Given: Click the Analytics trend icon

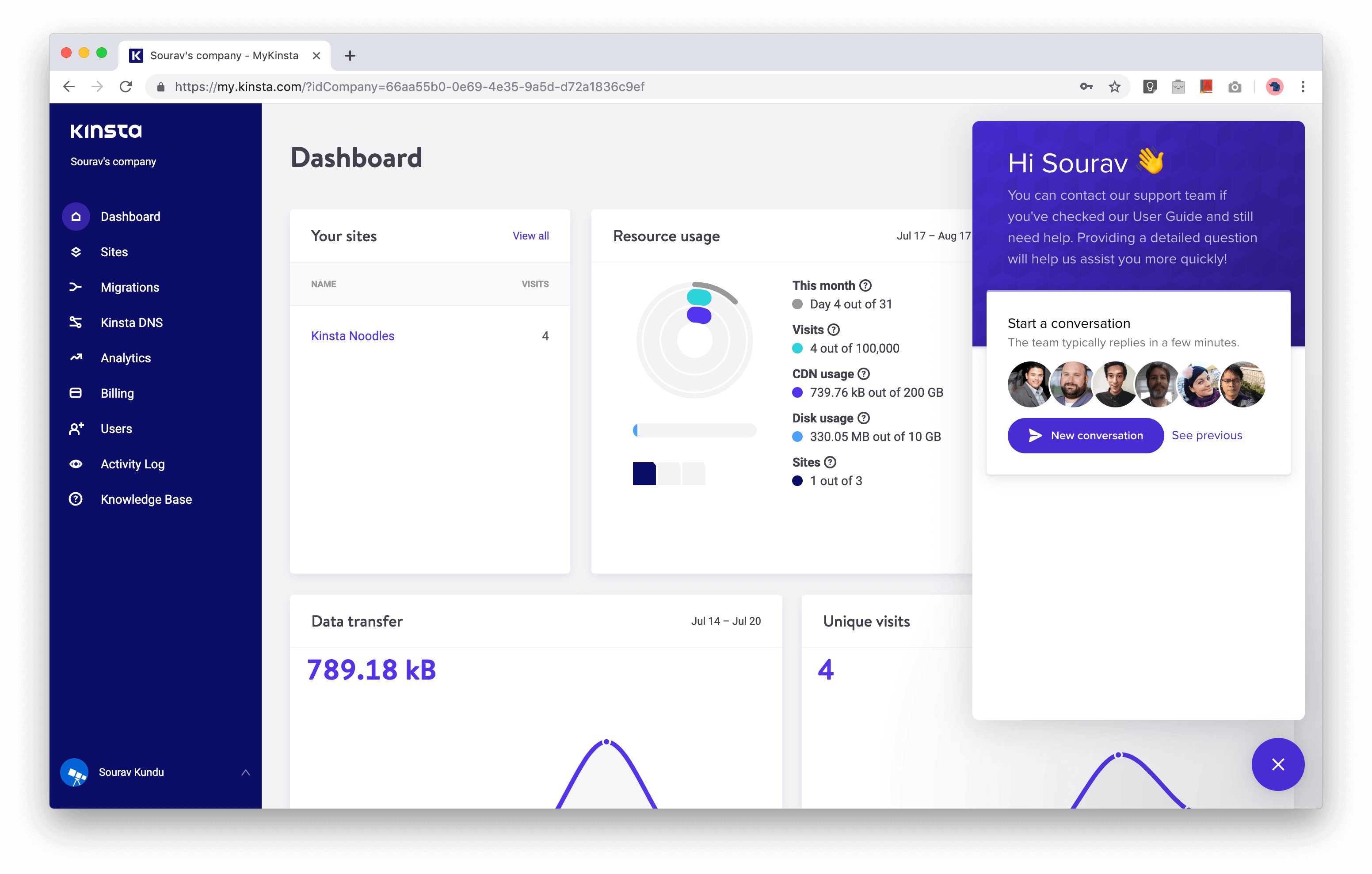Looking at the screenshot, I should 76,358.
